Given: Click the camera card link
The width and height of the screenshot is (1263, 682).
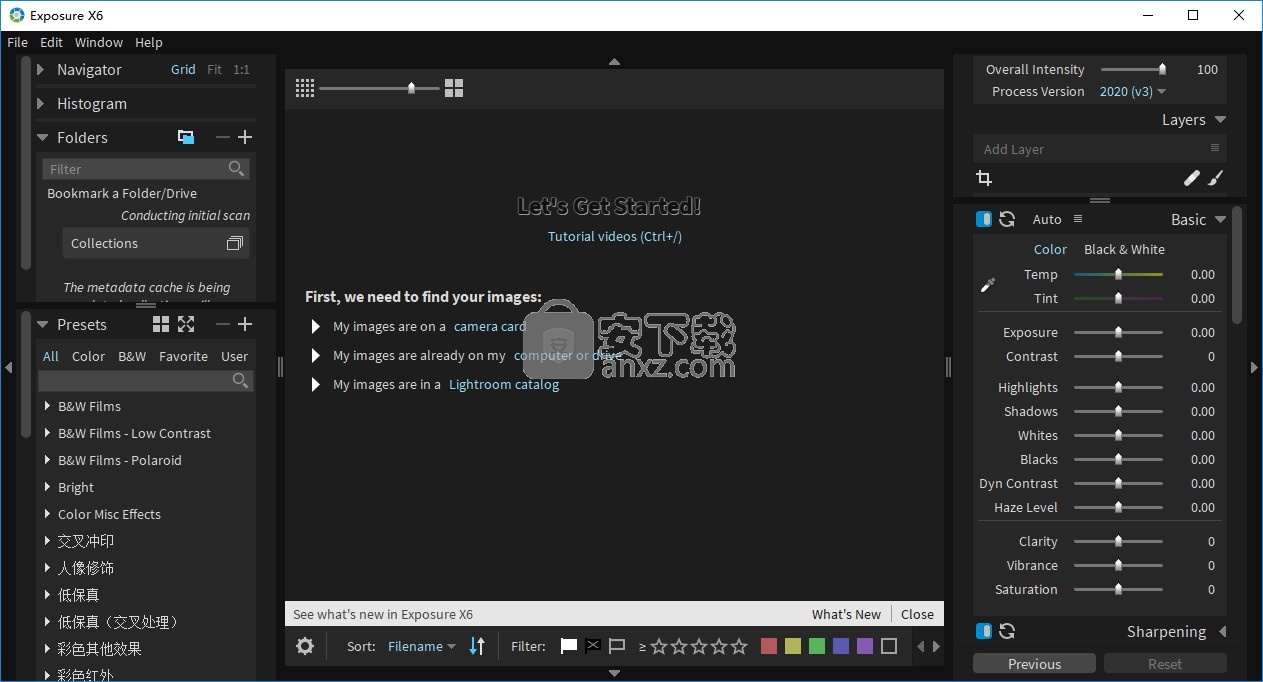Looking at the screenshot, I should click(490, 326).
